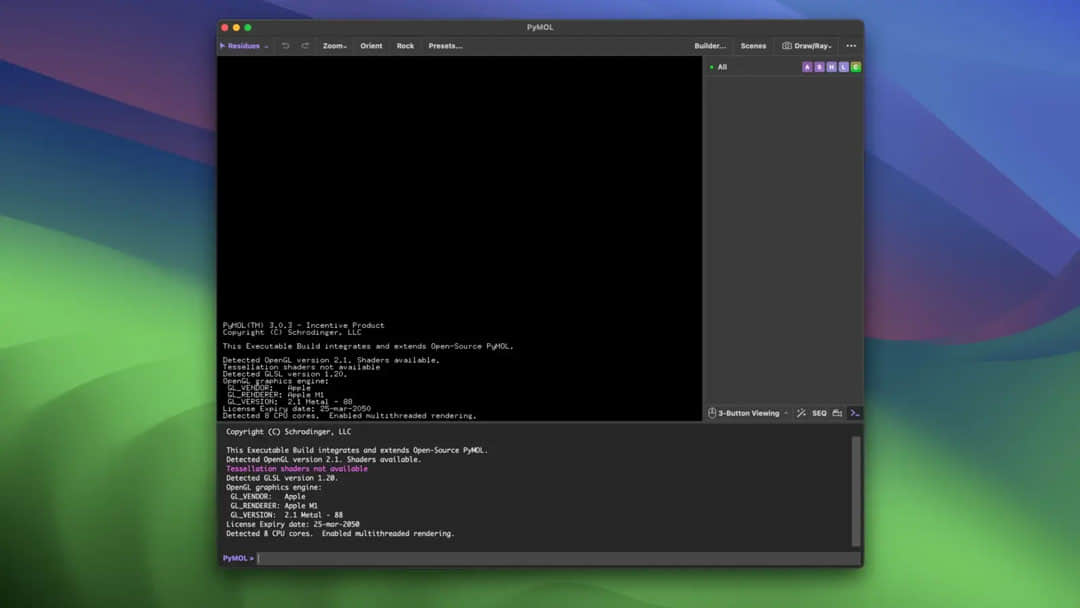Toggle the Rock animation button
Screen dimensions: 1080x608
point(405,46)
